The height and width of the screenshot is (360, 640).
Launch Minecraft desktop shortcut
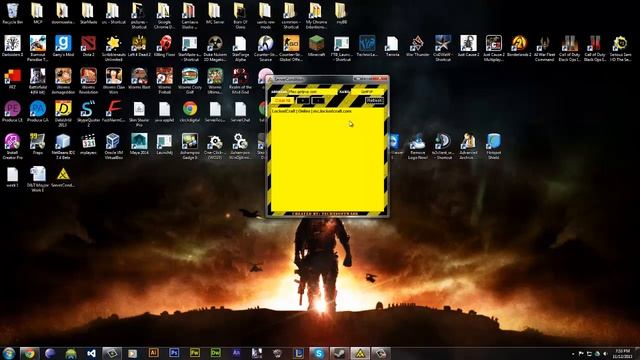[316, 46]
